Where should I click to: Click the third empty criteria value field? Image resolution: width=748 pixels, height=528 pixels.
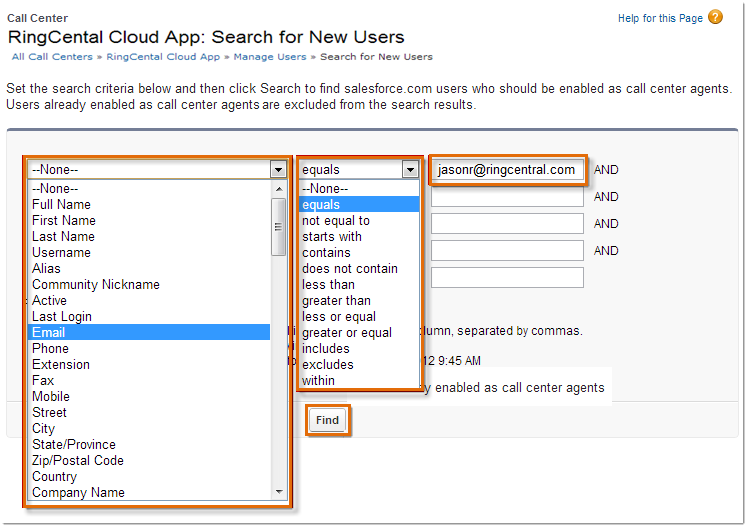click(x=507, y=224)
